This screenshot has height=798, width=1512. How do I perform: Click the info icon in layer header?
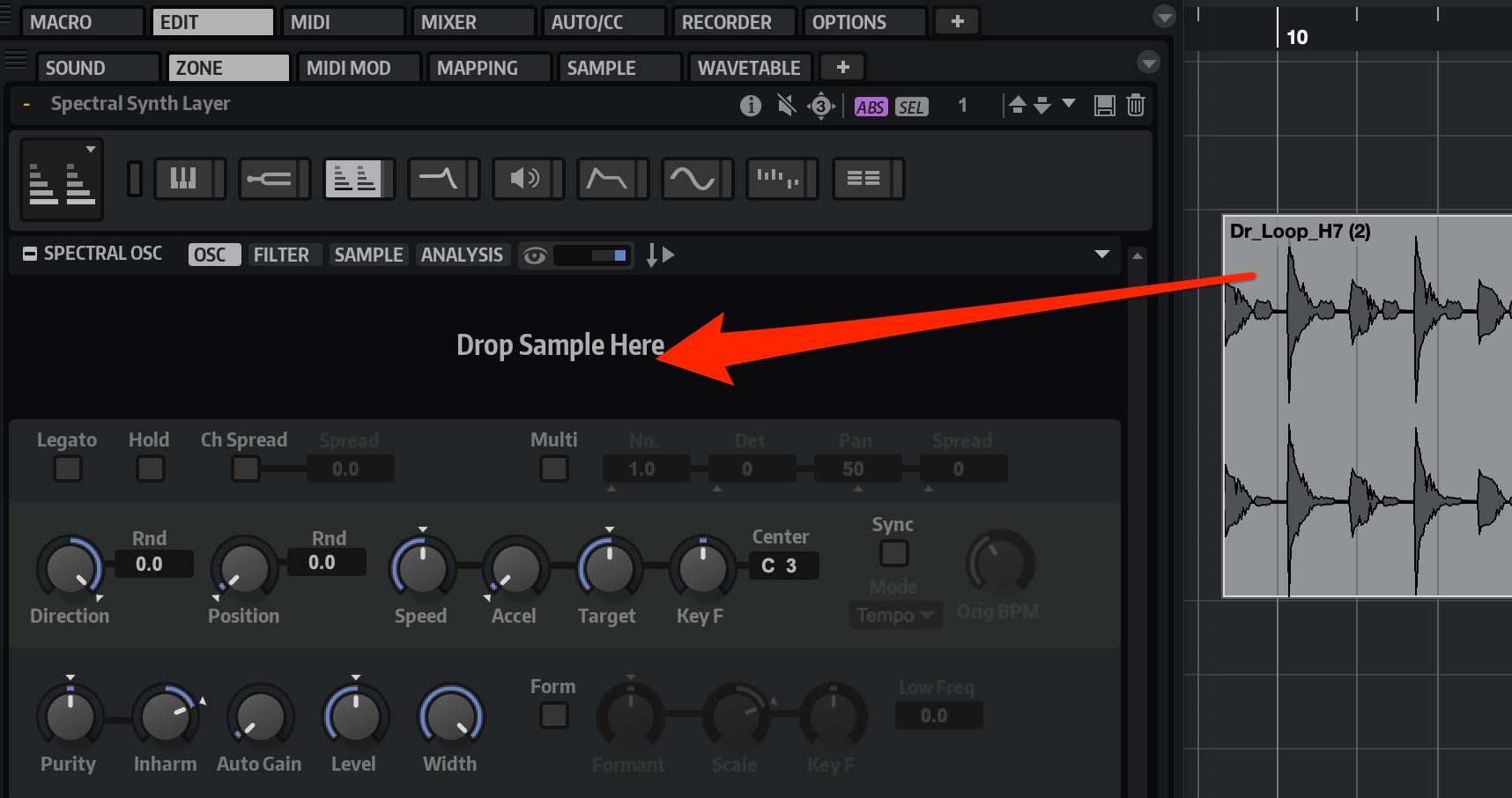pos(750,106)
